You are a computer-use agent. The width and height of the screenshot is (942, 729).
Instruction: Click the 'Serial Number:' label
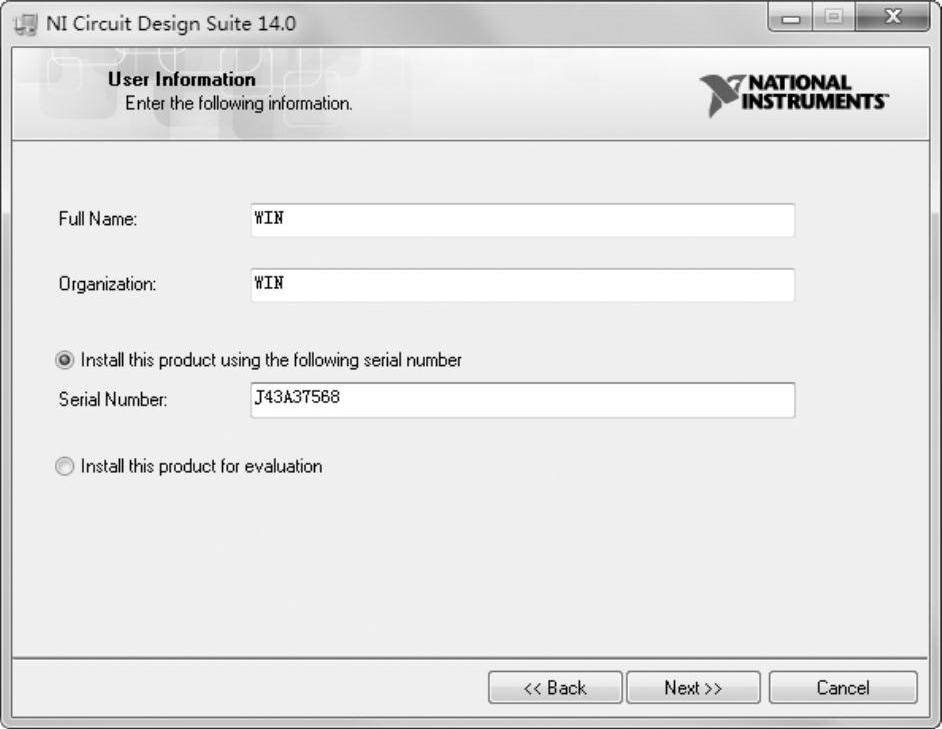(112, 399)
